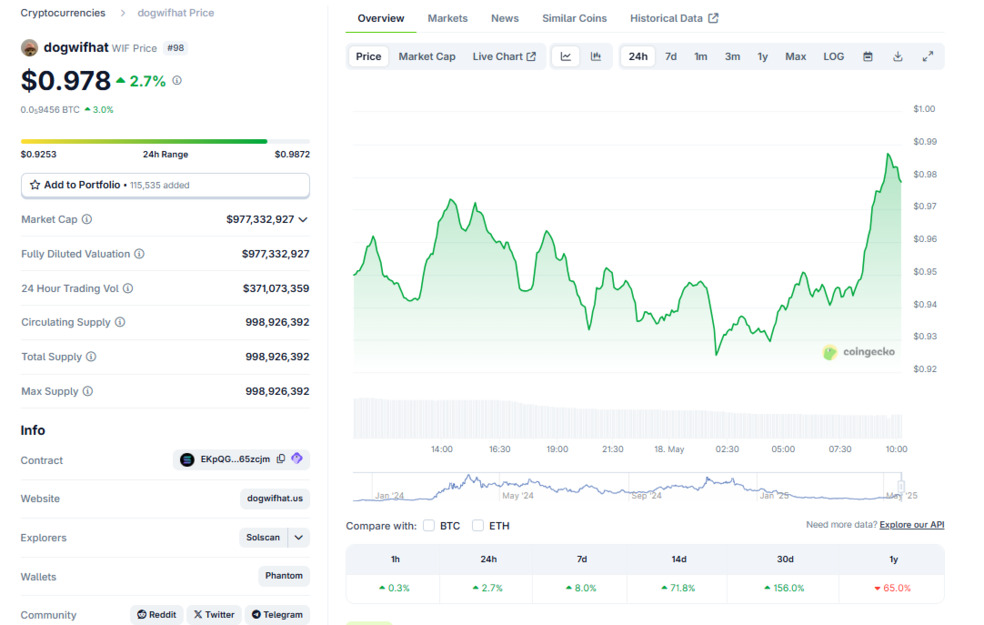Screen dimensions: 984x625
Task: Open the Overview tab
Action: pyautogui.click(x=381, y=18)
